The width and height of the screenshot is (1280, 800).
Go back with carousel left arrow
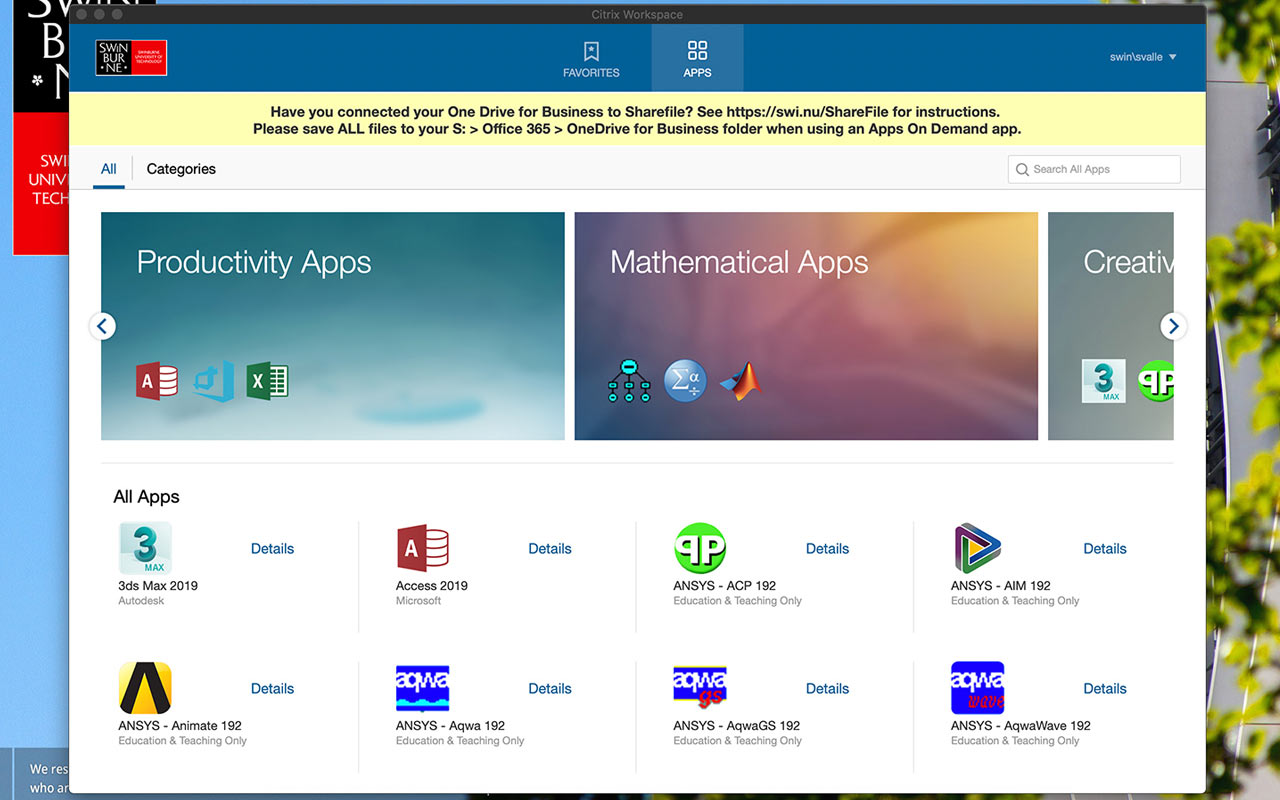coord(103,326)
